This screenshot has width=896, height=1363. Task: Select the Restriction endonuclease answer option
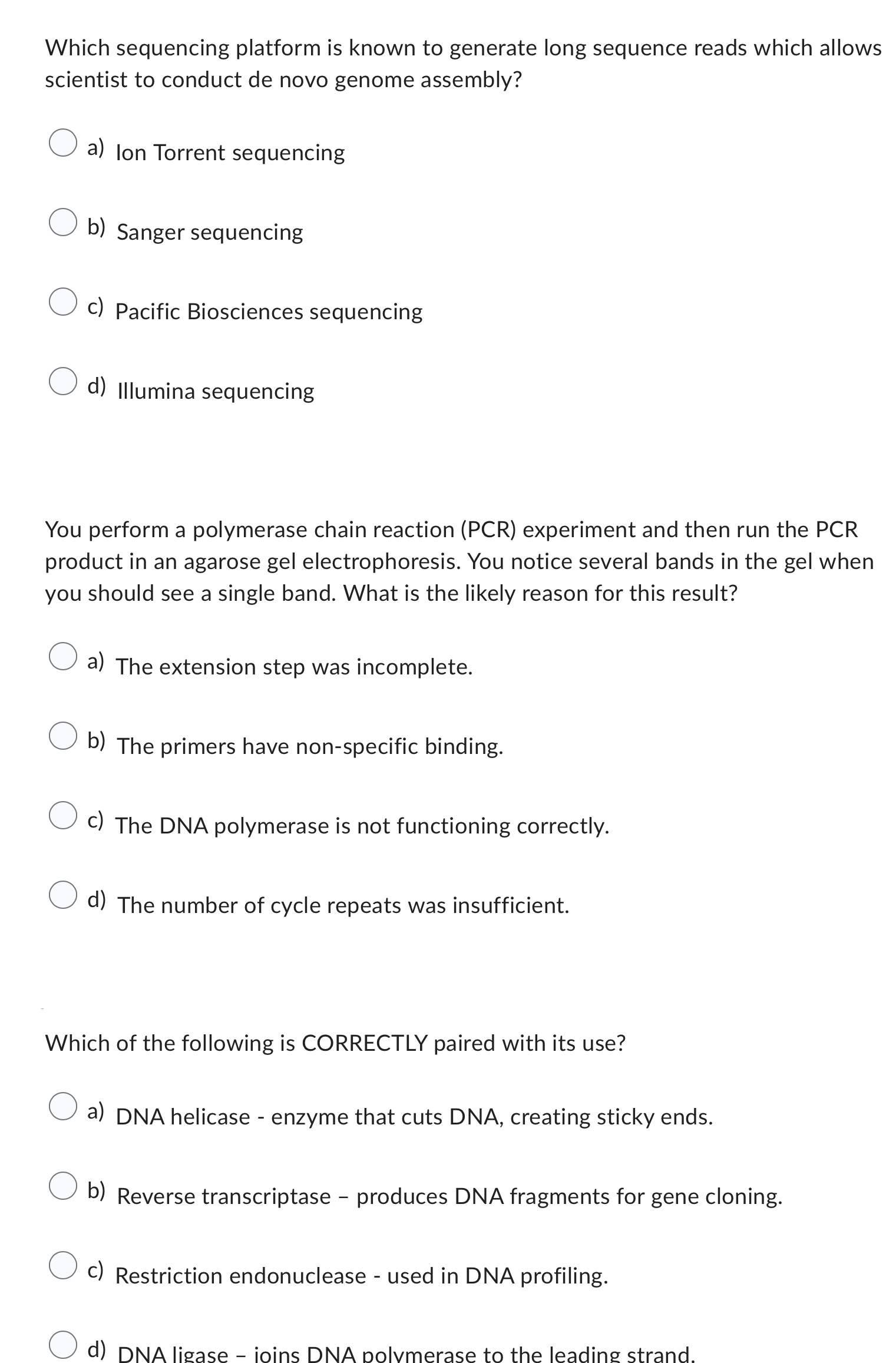coord(63,1266)
